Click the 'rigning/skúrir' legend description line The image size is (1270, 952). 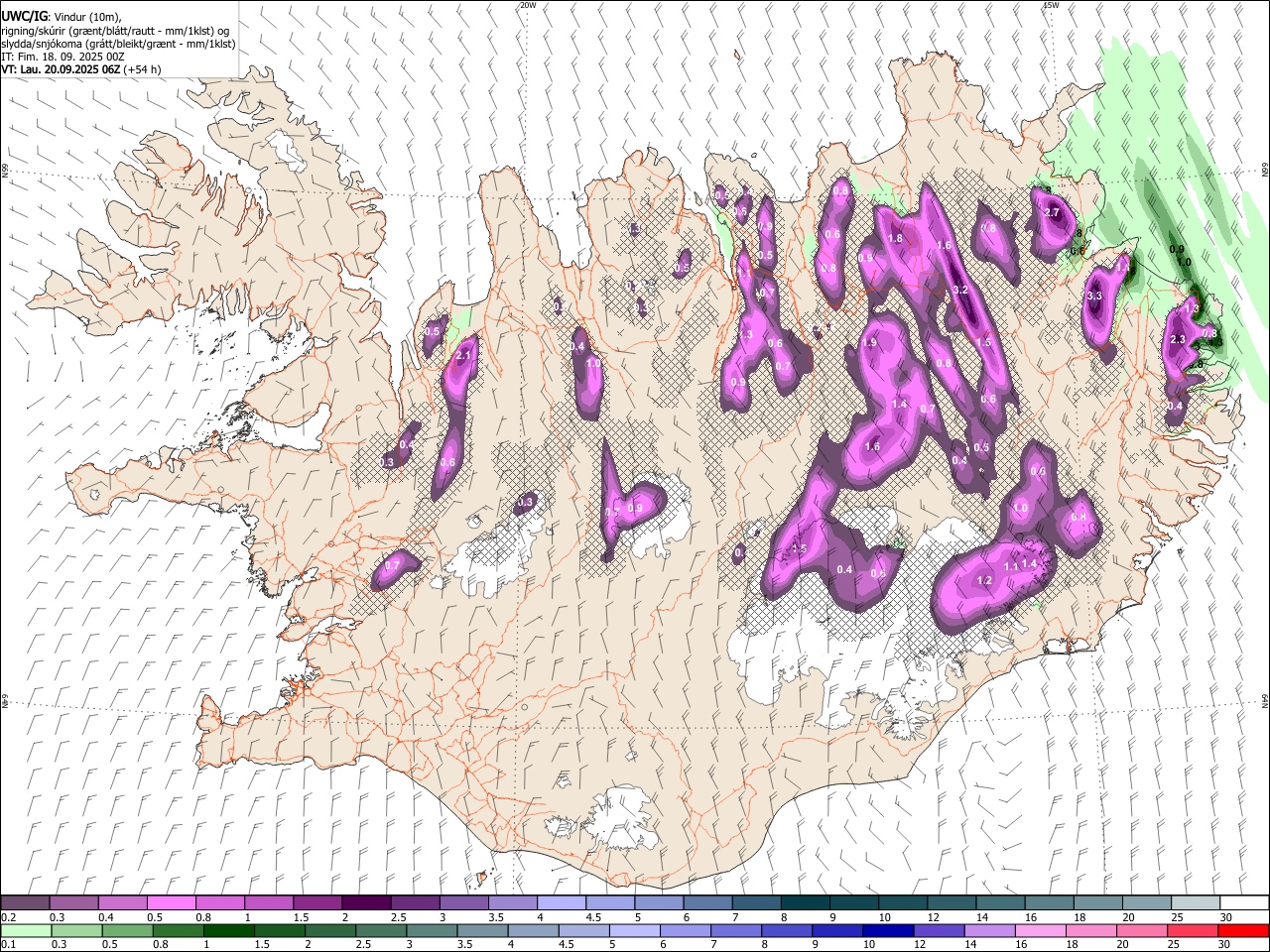(x=114, y=31)
